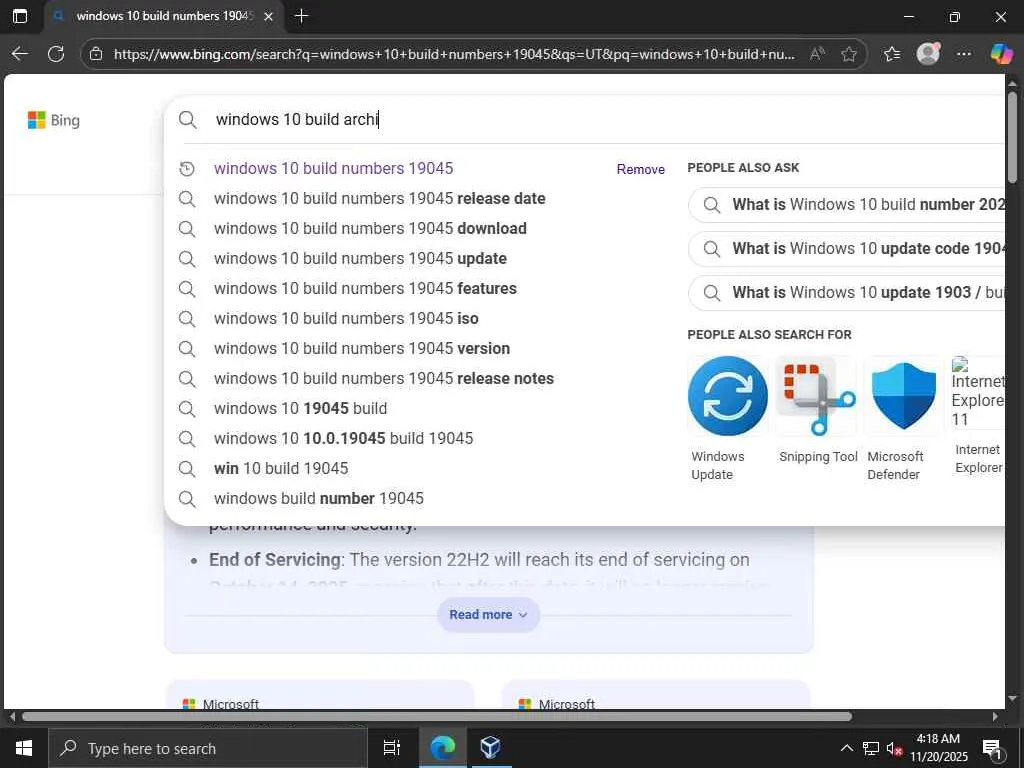Open the network tray icon
The width and height of the screenshot is (1024, 768).
870,748
